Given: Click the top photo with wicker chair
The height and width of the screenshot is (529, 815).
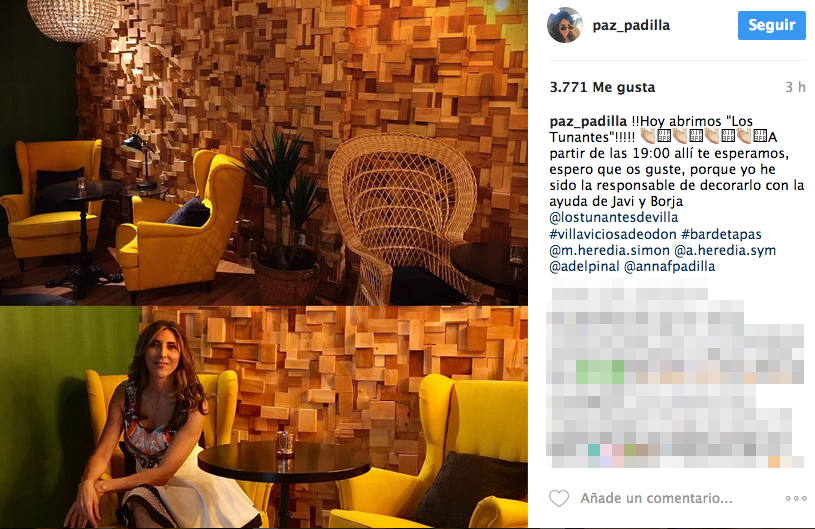Looking at the screenshot, I should click(x=264, y=152).
